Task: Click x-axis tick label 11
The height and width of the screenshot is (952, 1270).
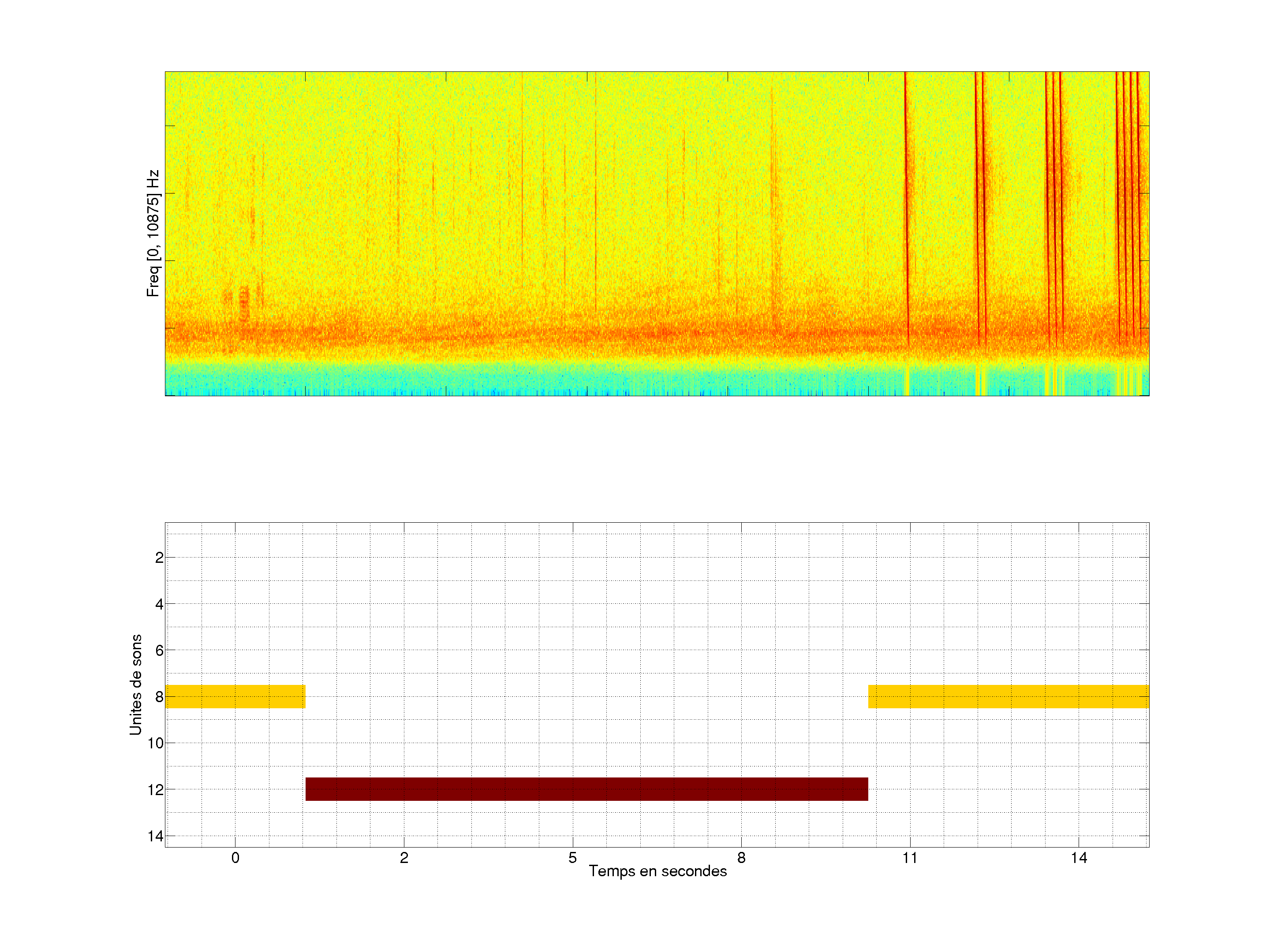Action: click(909, 858)
